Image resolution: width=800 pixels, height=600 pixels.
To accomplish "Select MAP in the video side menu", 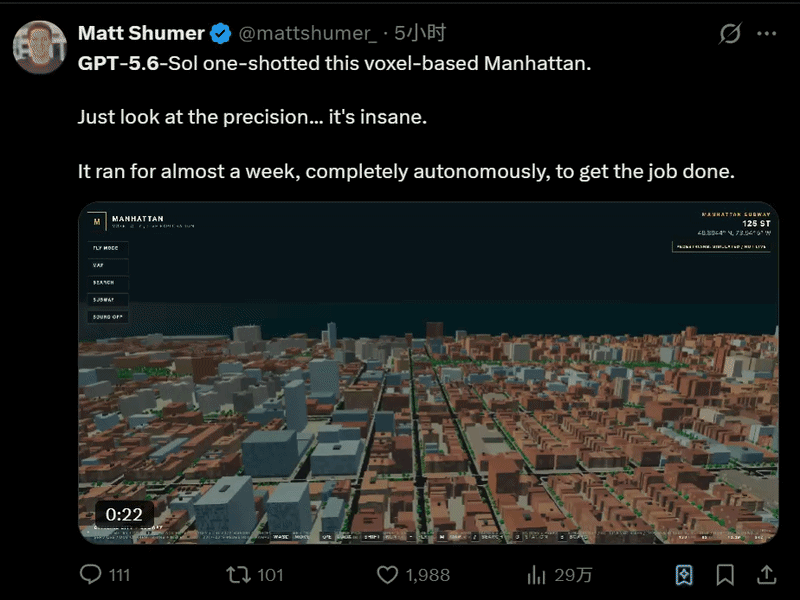I will (108, 265).
